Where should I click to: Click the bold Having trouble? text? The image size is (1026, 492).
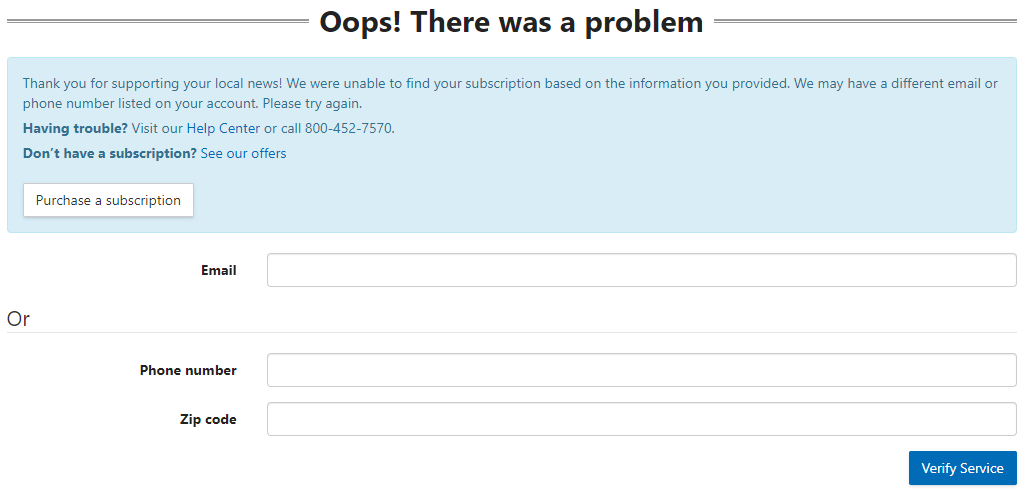pyautogui.click(x=75, y=128)
